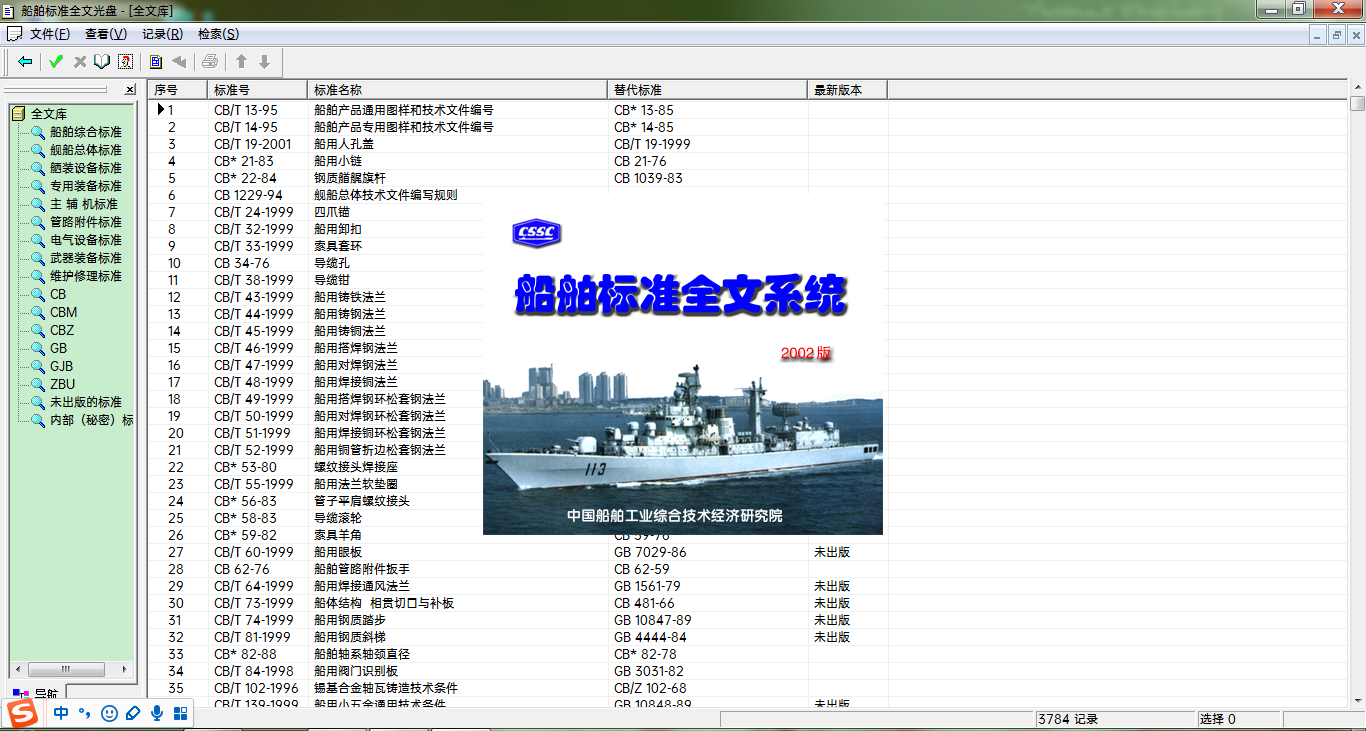Open the 查看(V) menu
1366x731 pixels.
point(106,34)
